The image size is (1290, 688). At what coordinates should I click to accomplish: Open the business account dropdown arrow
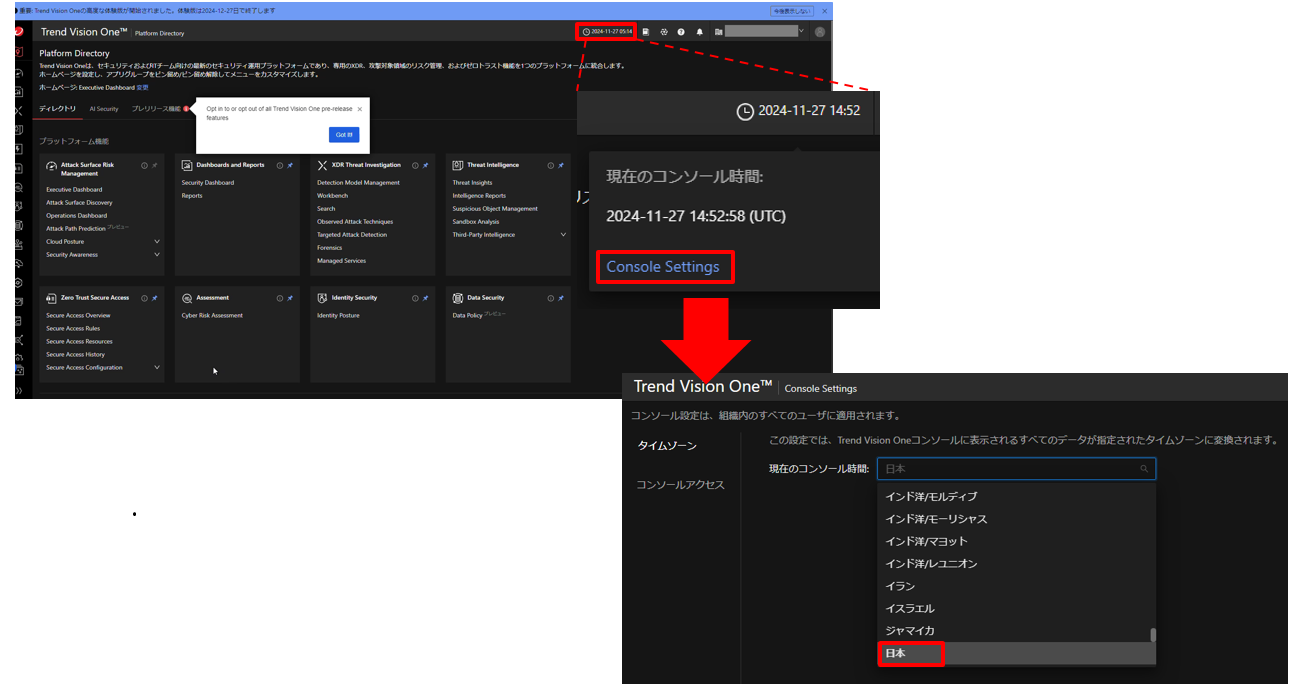click(801, 30)
